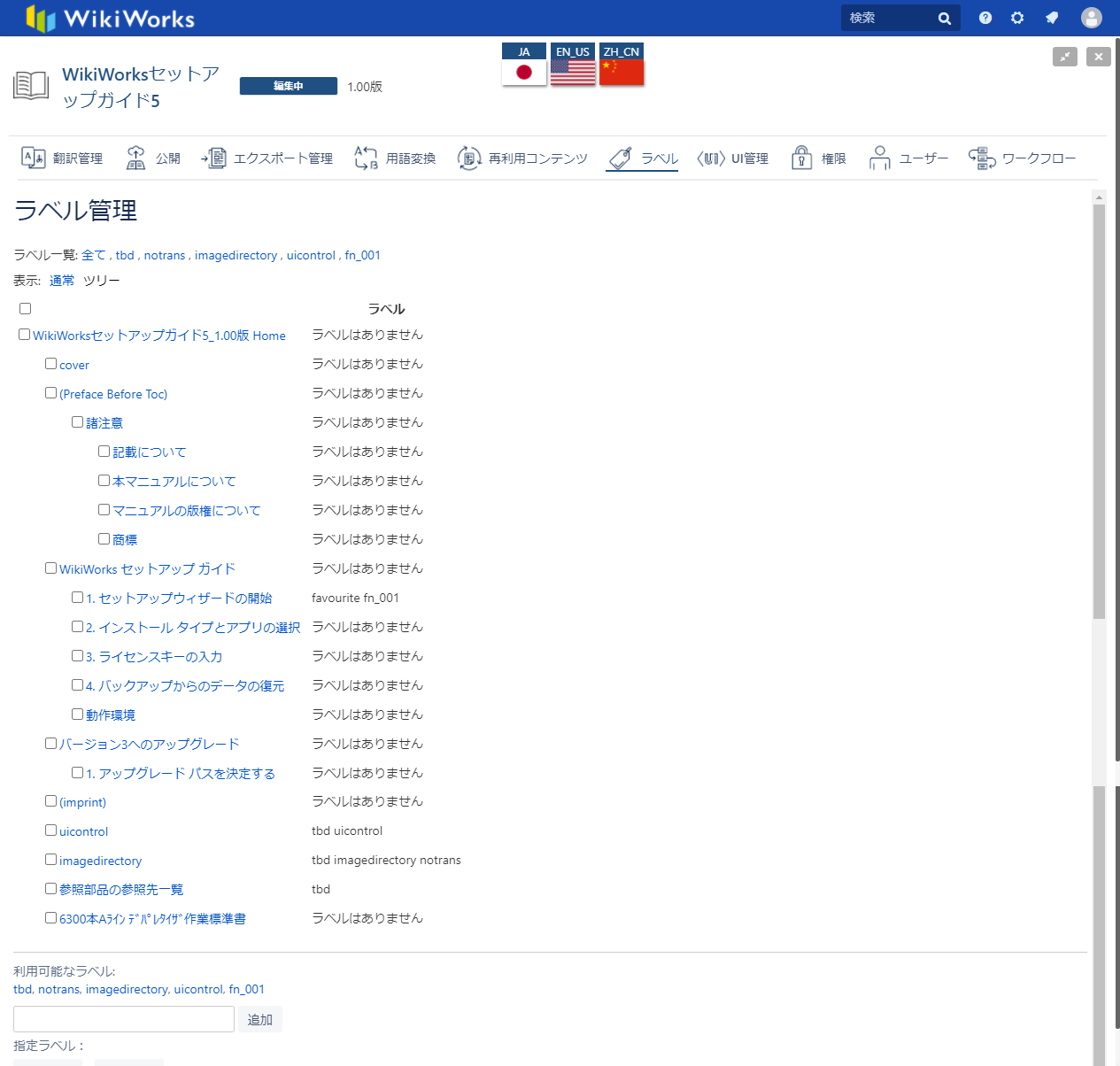Filter the label list by notrans

pos(165,255)
